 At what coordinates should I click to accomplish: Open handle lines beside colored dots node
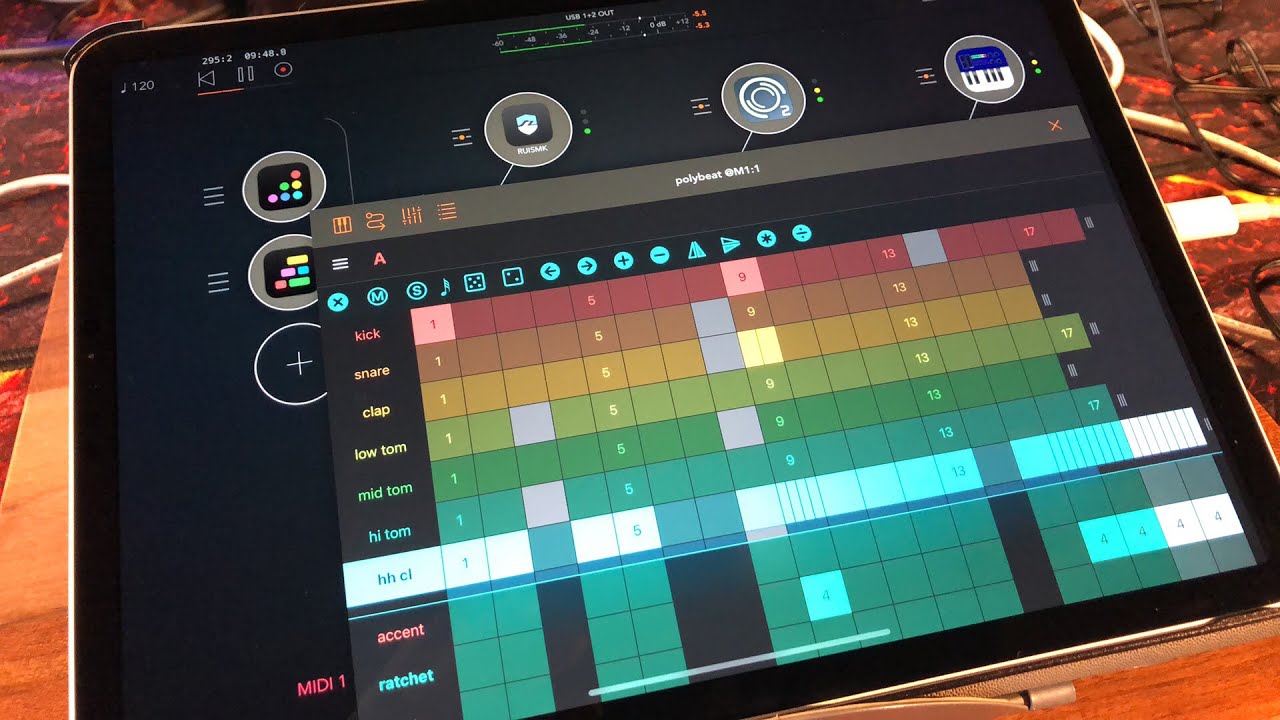pyautogui.click(x=214, y=197)
